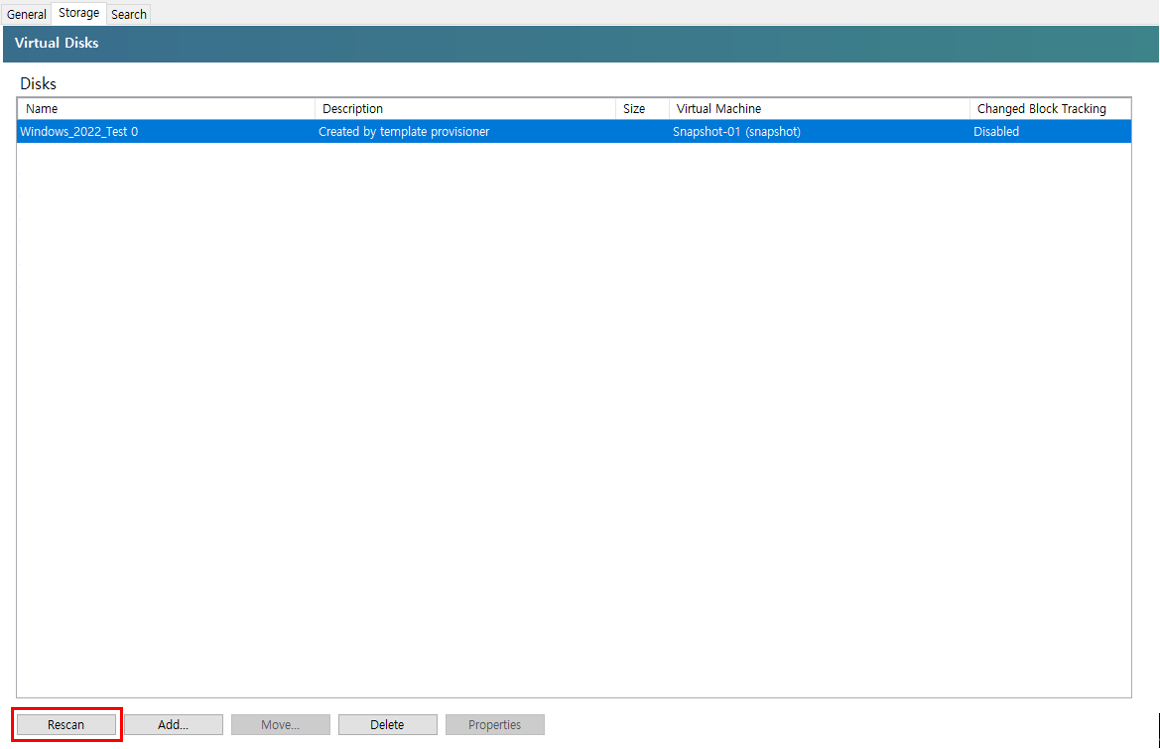Click the disabled Move... button
Image resolution: width=1160 pixels, height=749 pixels.
point(280,724)
